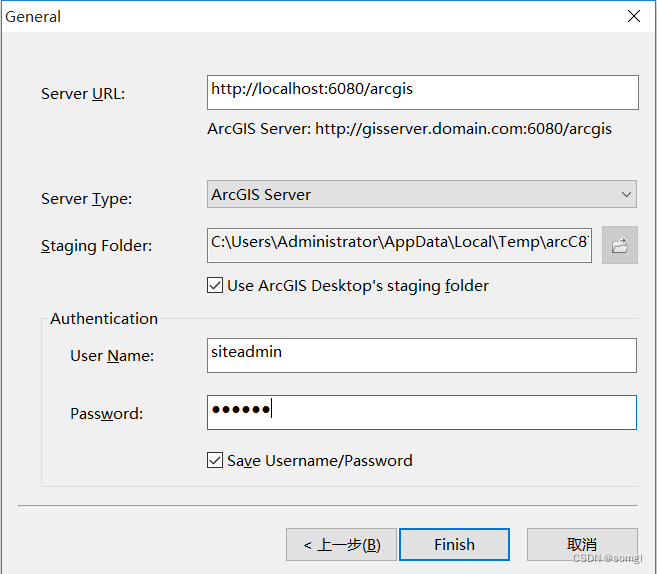657x574 pixels.
Task: Click the User Name label
Action: coord(112,356)
